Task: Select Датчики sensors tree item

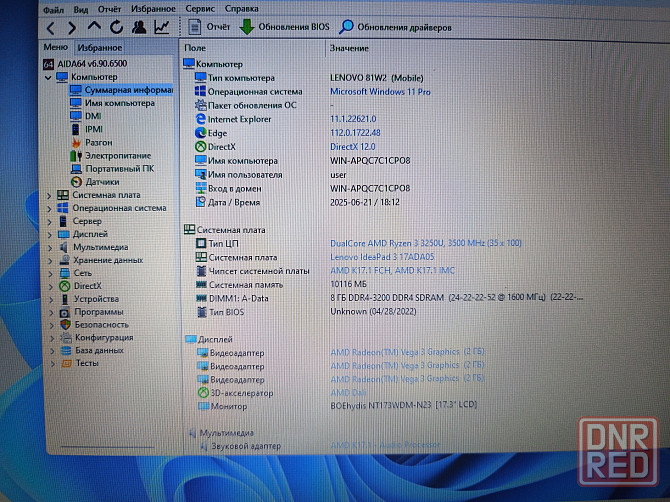Action: (95, 182)
